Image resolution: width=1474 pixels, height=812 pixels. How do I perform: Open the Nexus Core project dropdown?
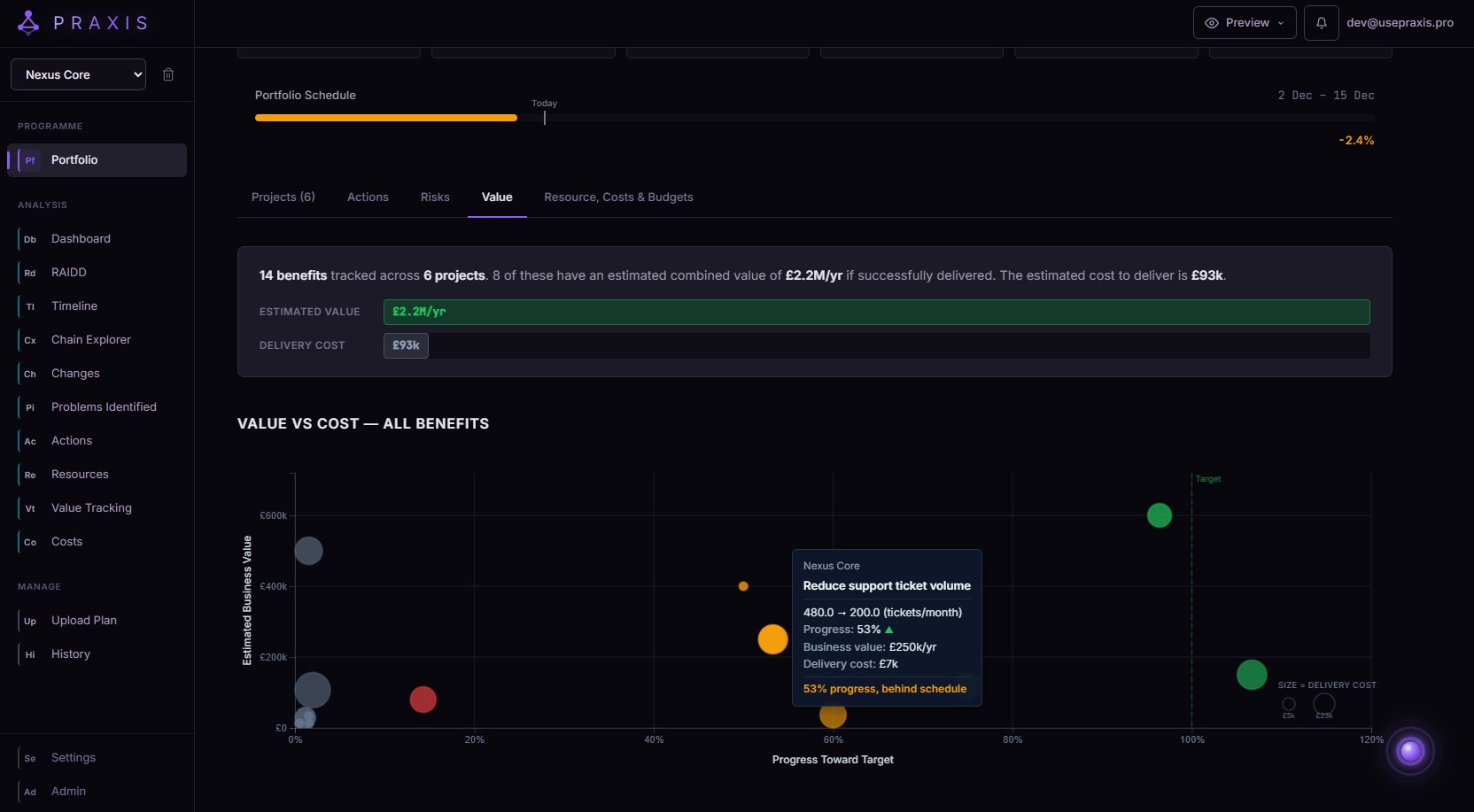point(78,75)
